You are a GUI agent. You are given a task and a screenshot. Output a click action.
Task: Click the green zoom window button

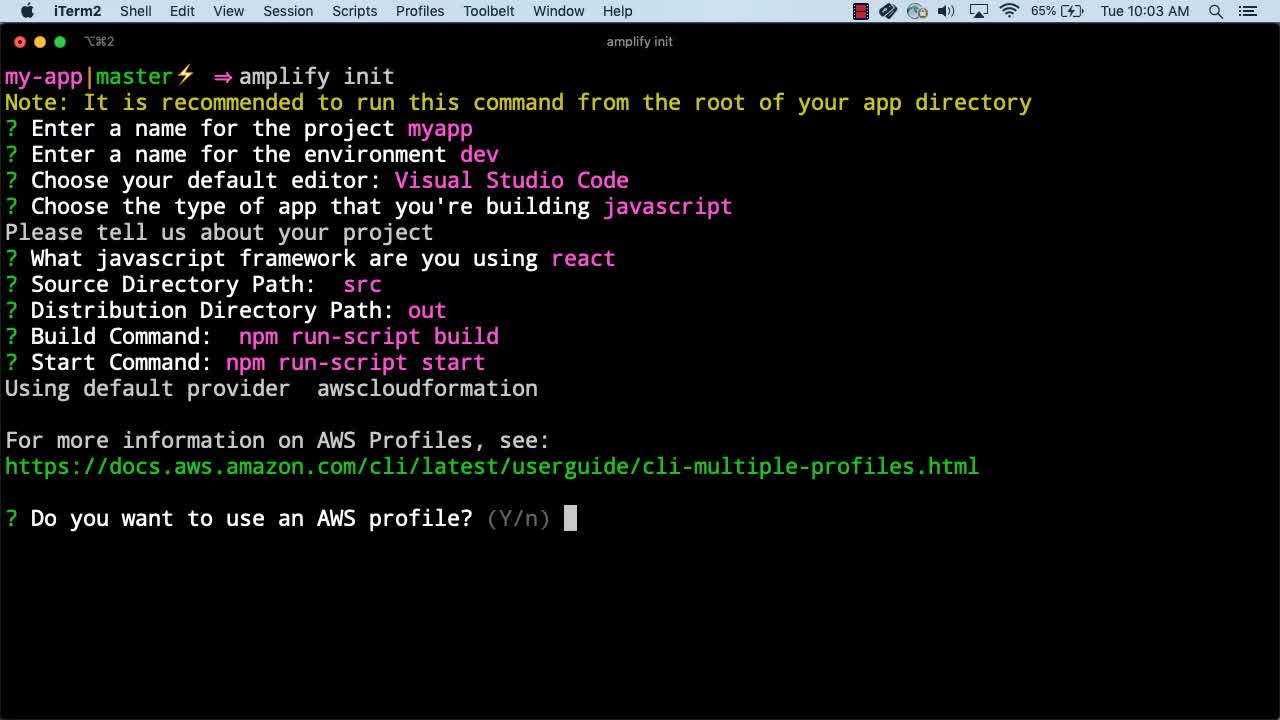tap(60, 41)
